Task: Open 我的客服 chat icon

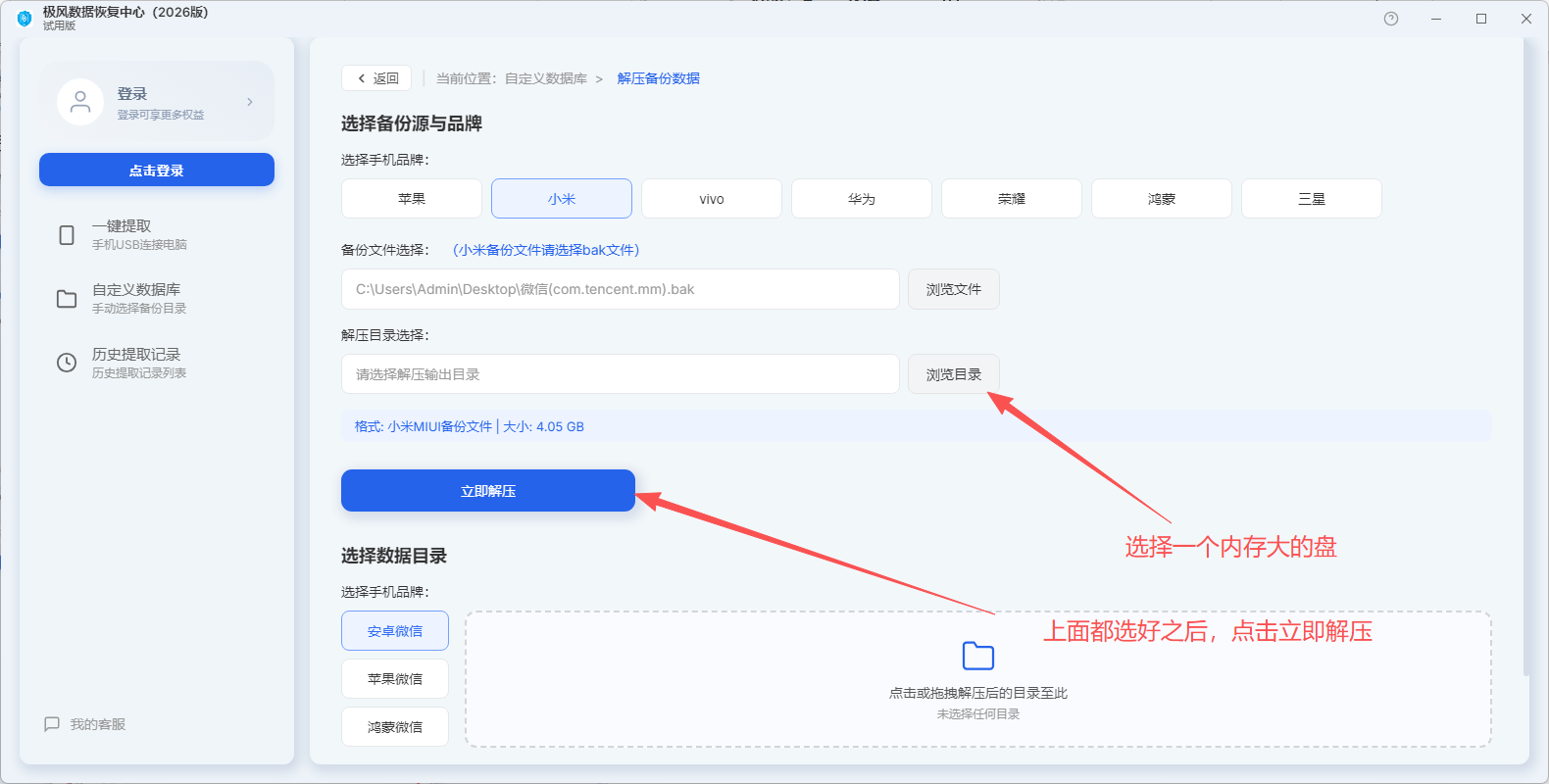Action: click(x=52, y=724)
